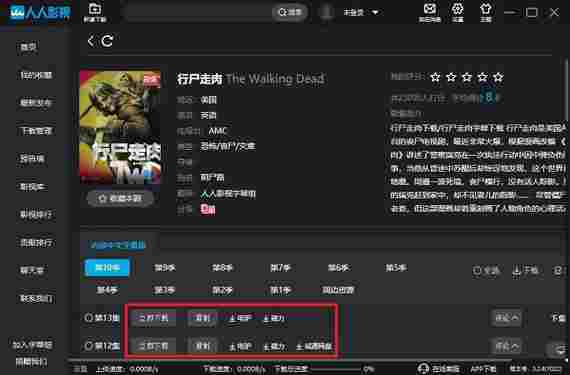Click the copy button in 第12集 row
The height and width of the screenshot is (375, 570).
(x=202, y=346)
